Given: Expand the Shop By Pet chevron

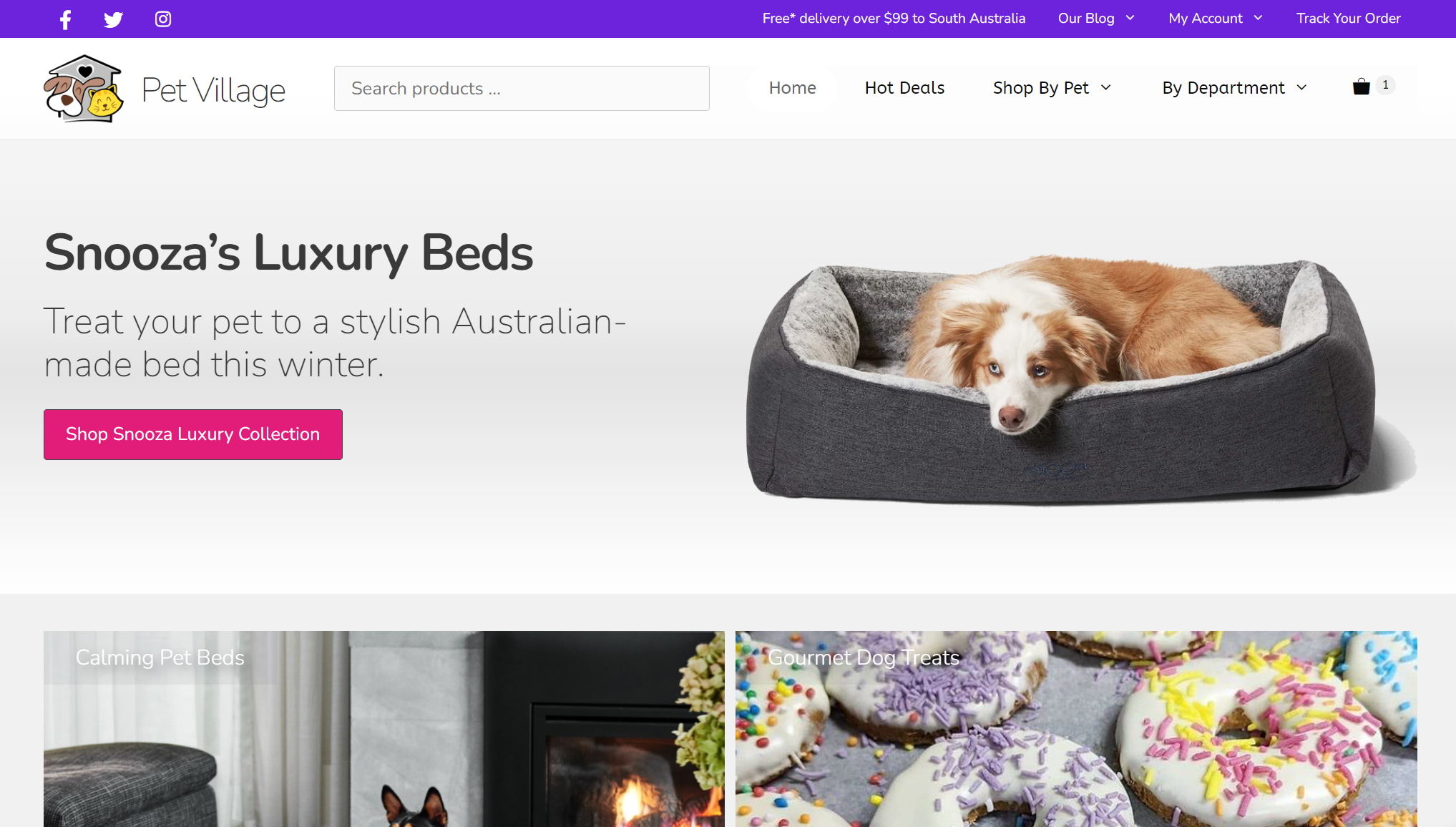Looking at the screenshot, I should coord(1105,87).
